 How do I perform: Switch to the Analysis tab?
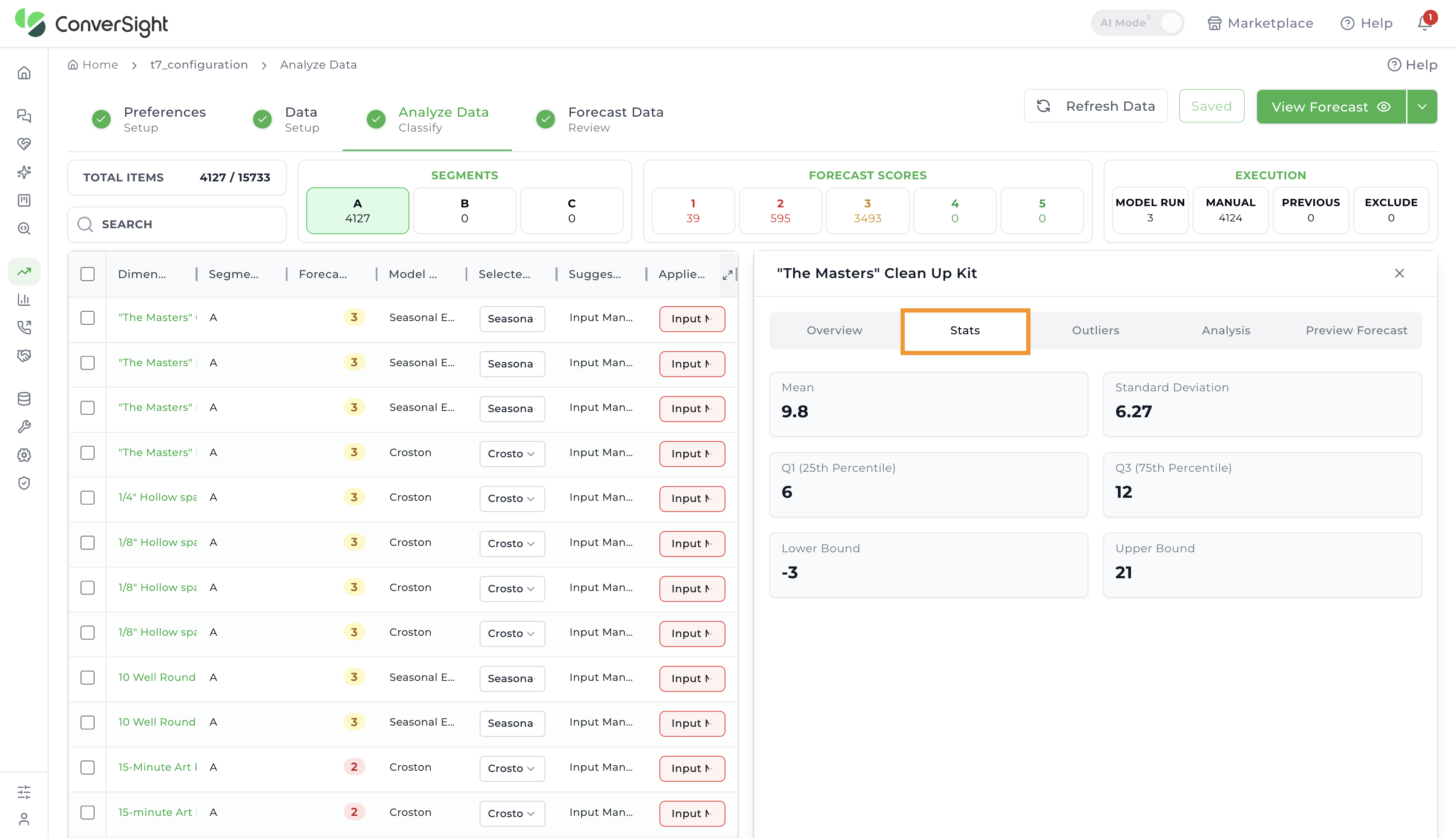click(x=1226, y=330)
